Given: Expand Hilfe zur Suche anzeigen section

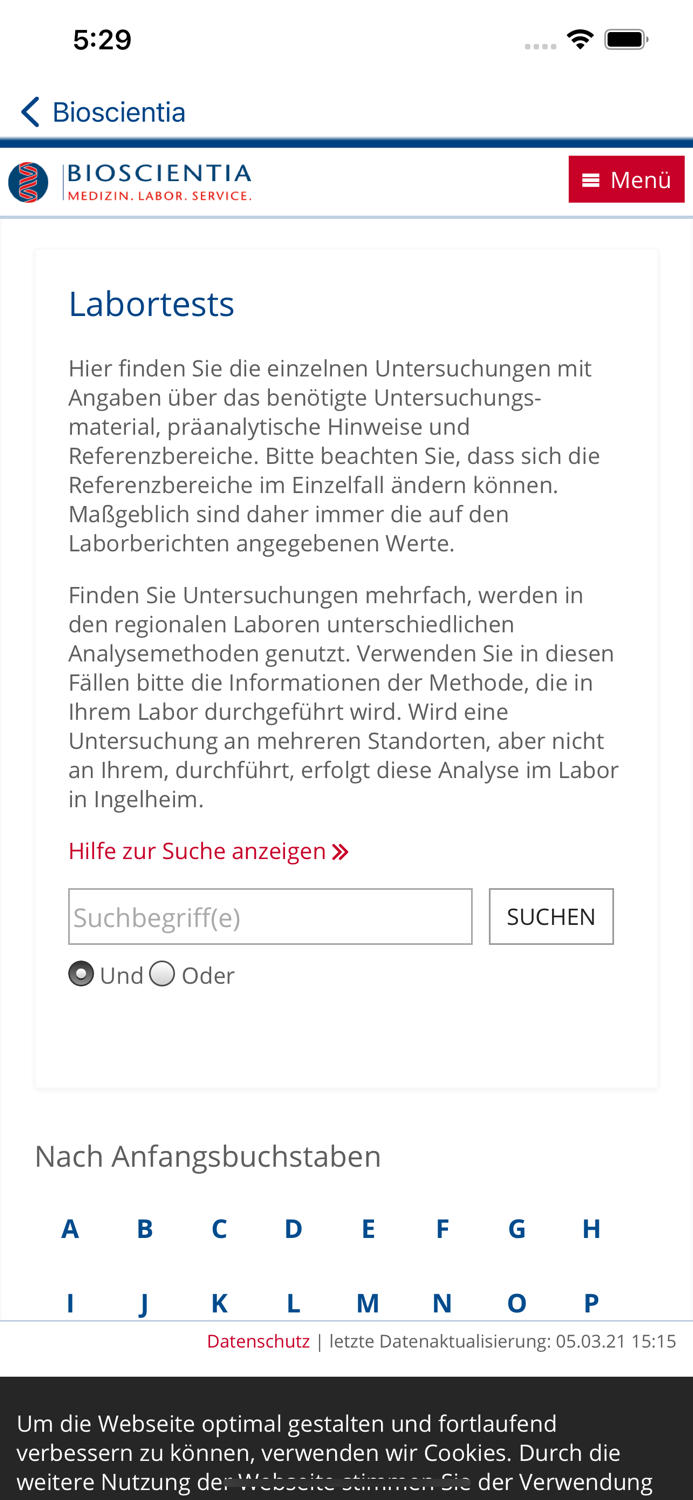Looking at the screenshot, I should point(198,851).
